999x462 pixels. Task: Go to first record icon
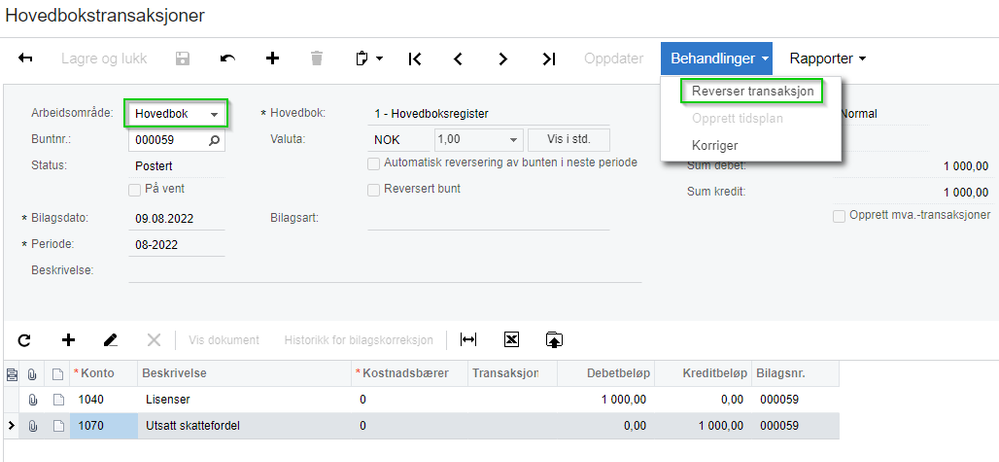[414, 59]
